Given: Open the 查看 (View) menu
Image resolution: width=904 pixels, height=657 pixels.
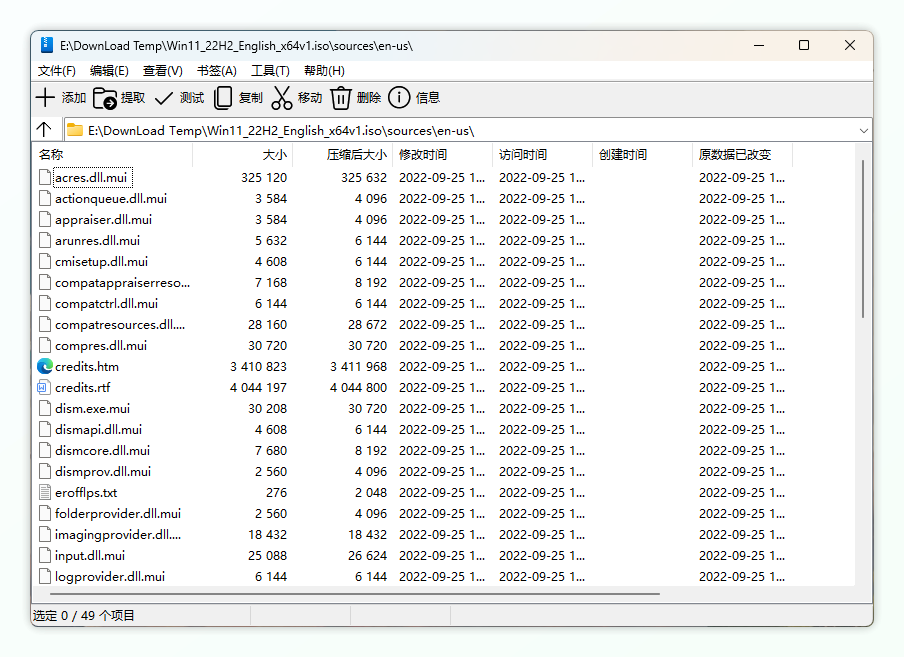Looking at the screenshot, I should pos(162,70).
